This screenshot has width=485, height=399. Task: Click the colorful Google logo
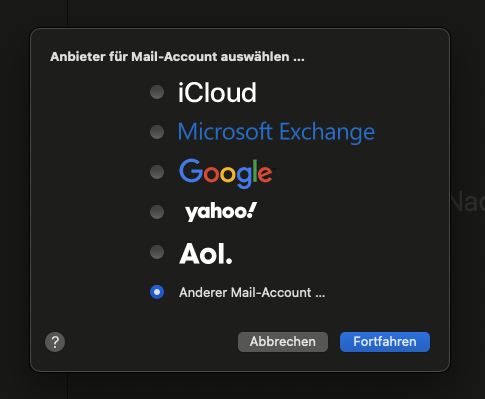click(226, 173)
